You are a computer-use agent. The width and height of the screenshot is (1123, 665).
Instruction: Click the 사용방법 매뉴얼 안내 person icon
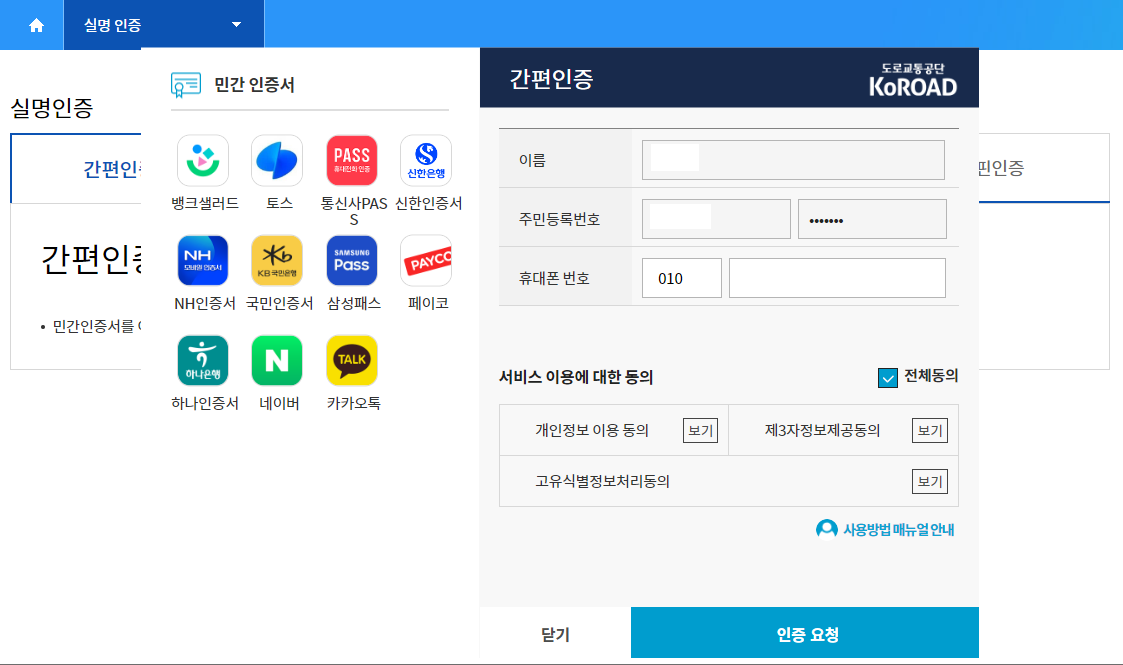coord(826,529)
